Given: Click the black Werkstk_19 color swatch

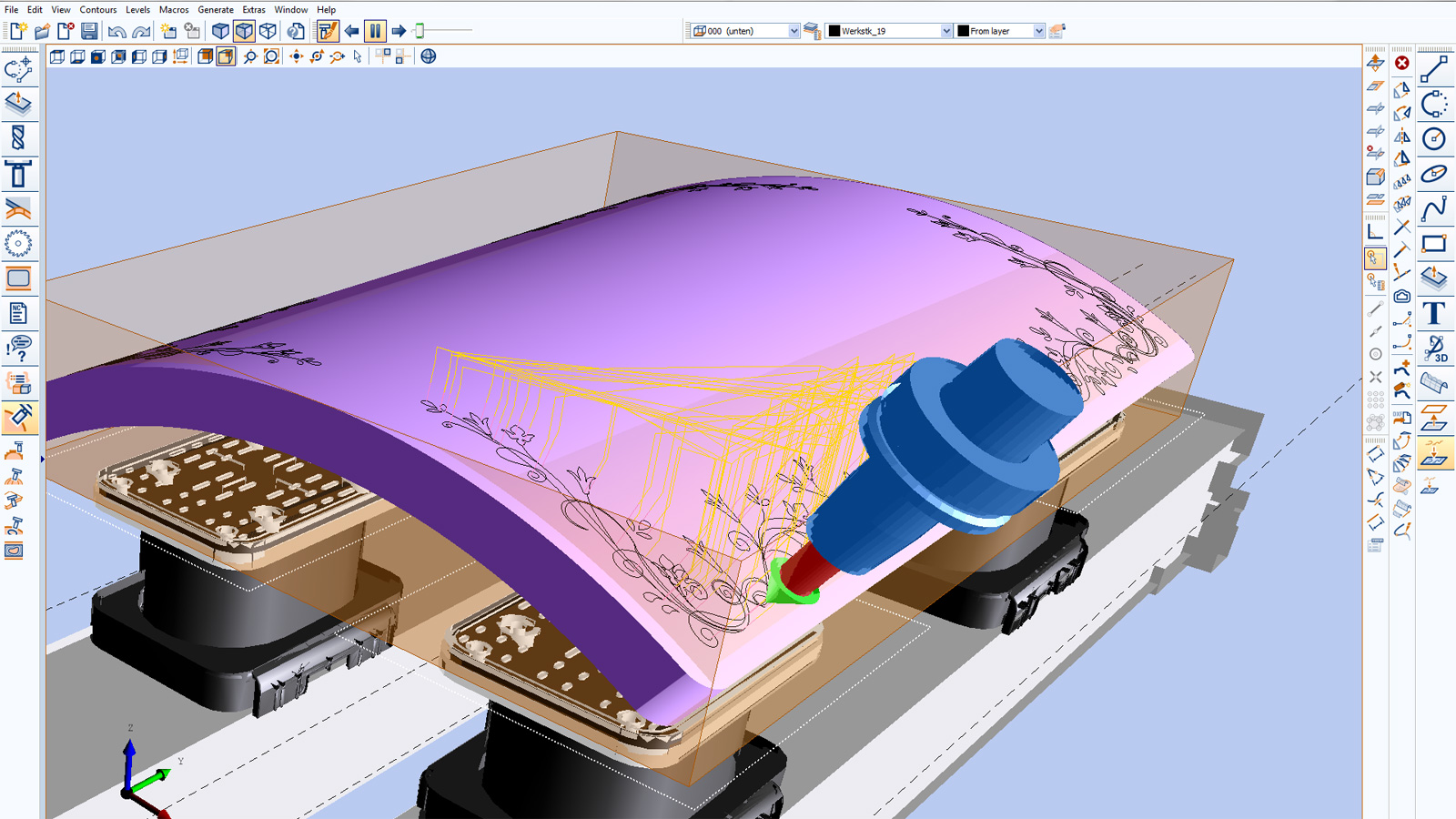Looking at the screenshot, I should click(834, 31).
